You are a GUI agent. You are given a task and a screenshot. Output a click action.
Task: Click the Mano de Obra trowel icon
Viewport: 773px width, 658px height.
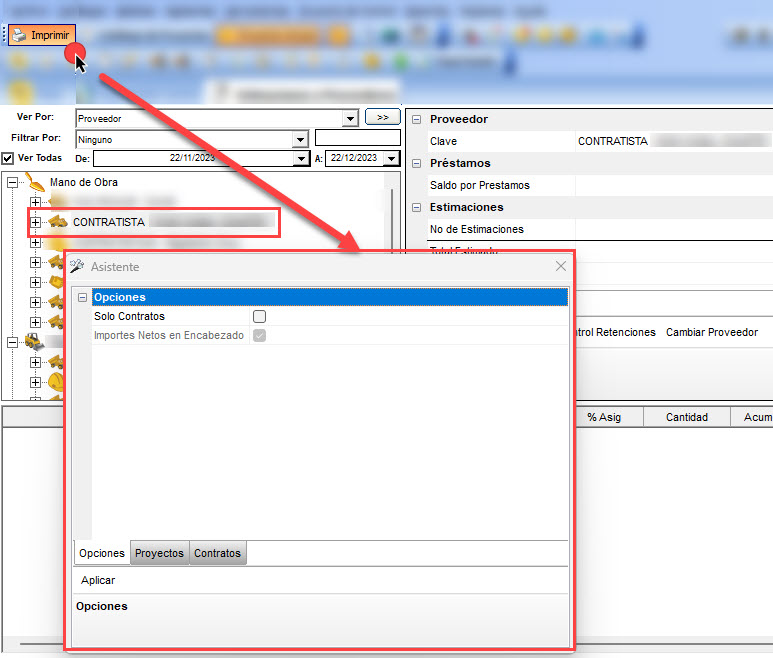coord(35,183)
